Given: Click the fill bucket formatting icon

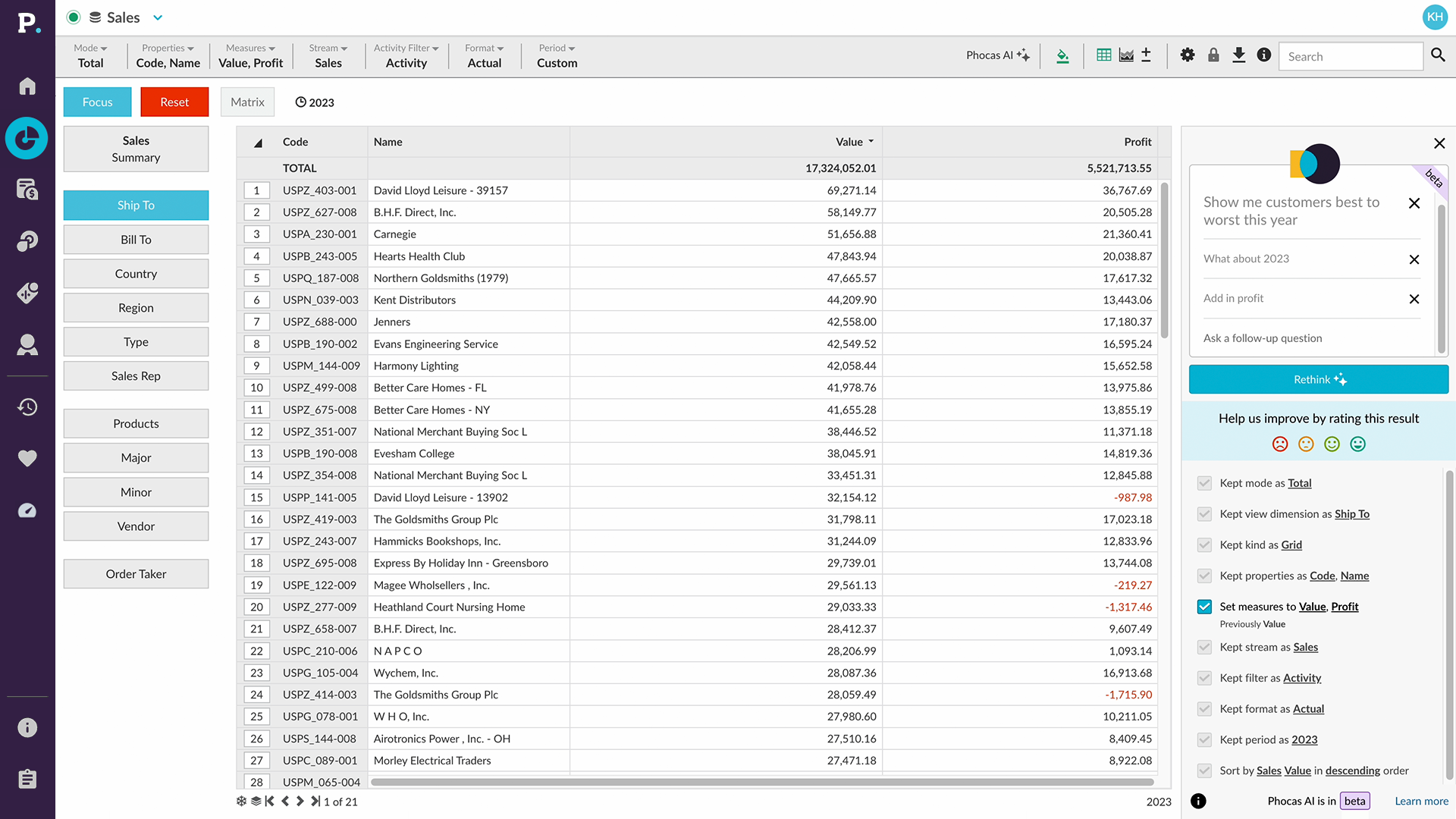Looking at the screenshot, I should coord(1062,55).
